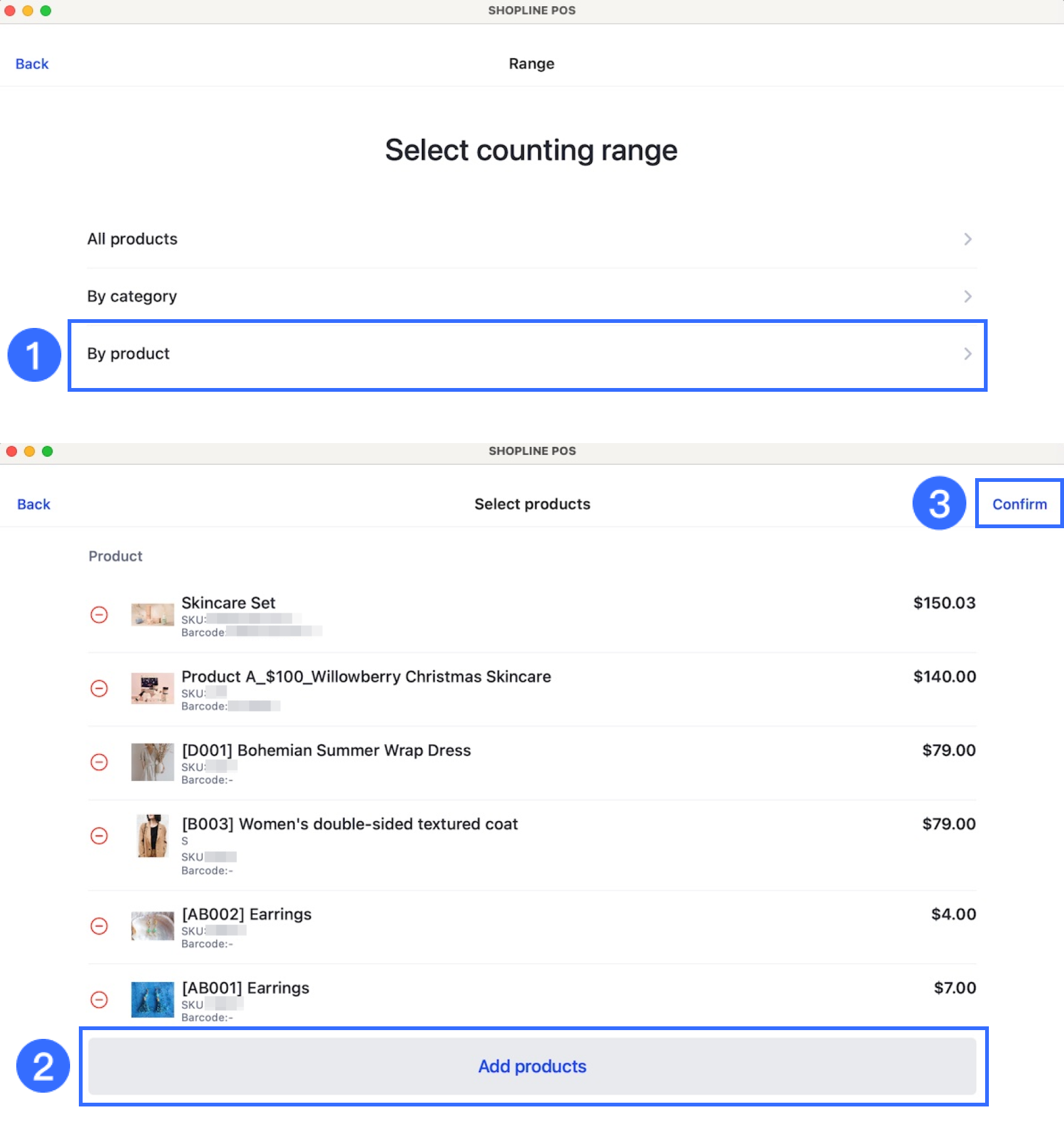
Task: Remove the [AB002] Earrings row
Action: pos(99,926)
